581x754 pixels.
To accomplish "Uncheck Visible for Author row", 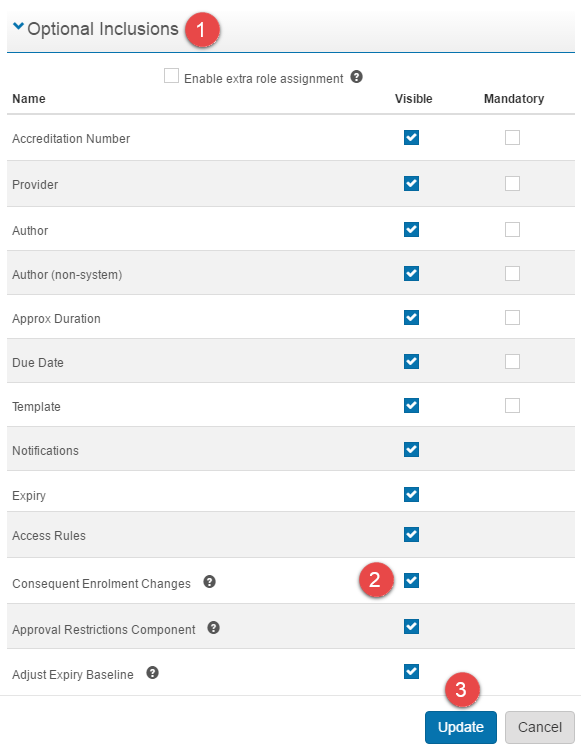I will 411,229.
